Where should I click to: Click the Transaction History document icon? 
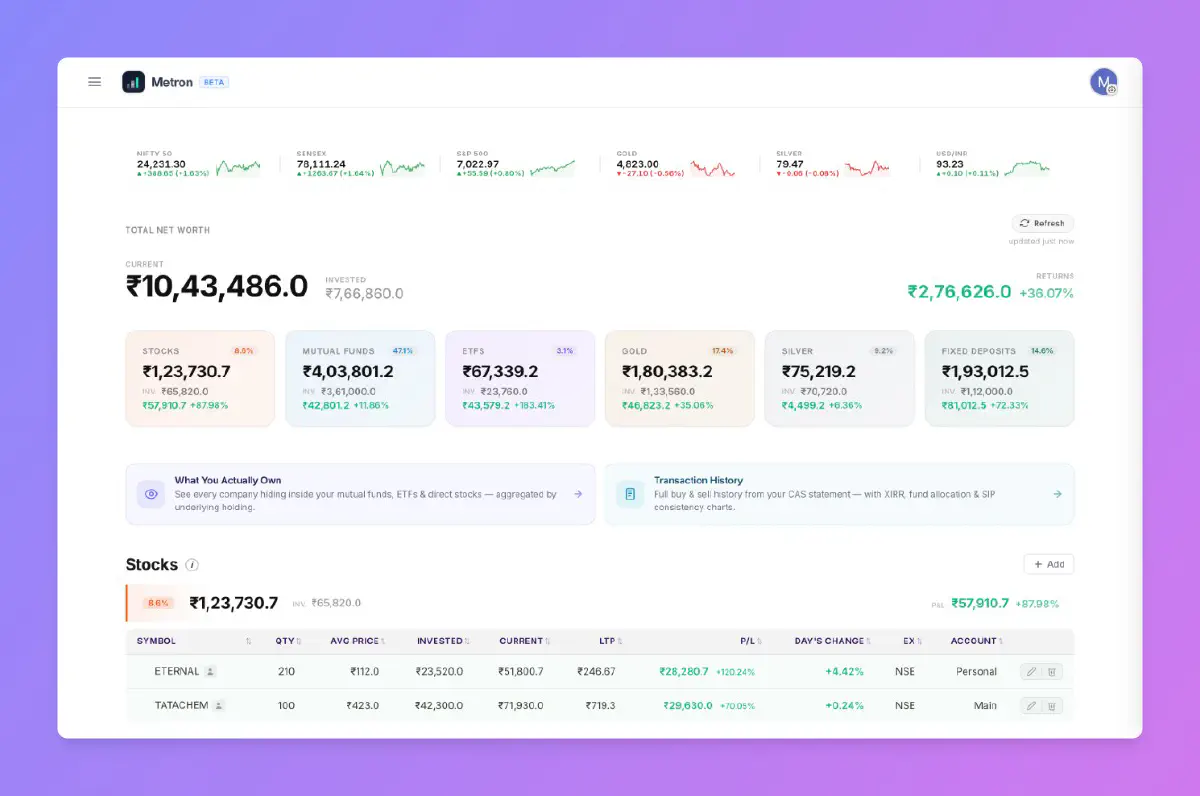(x=630, y=494)
